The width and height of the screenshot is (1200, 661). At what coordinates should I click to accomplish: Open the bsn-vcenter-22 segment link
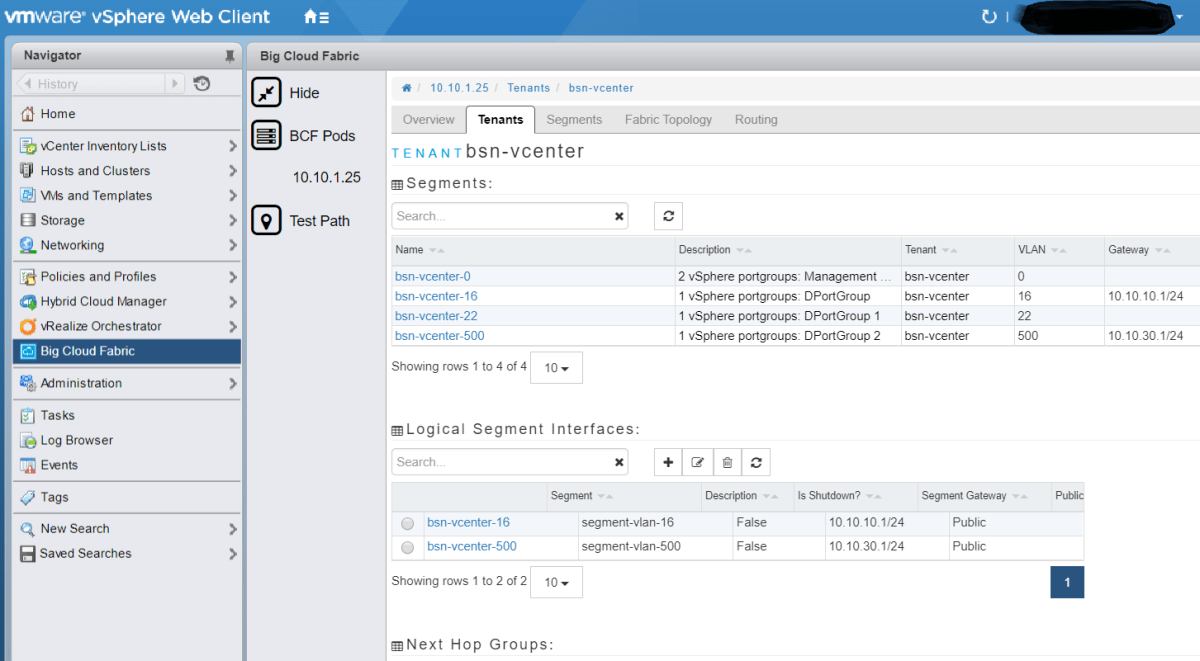[436, 315]
